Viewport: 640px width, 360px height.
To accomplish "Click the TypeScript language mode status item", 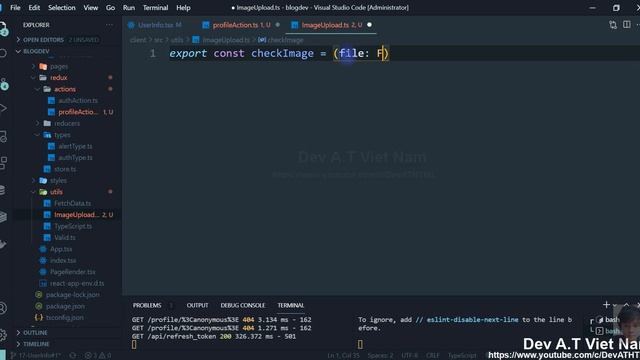I will [x=462, y=356].
